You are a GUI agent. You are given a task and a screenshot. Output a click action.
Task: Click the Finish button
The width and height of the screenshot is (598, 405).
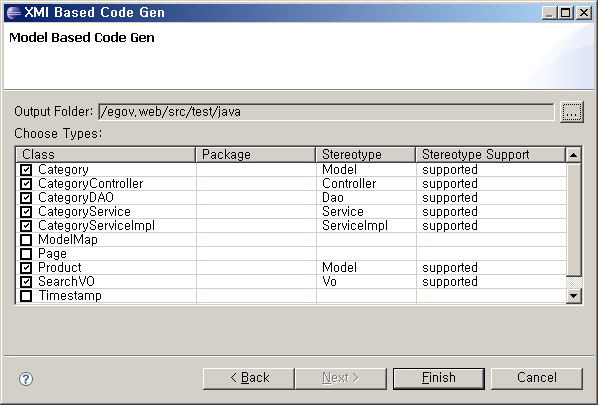(x=439, y=378)
